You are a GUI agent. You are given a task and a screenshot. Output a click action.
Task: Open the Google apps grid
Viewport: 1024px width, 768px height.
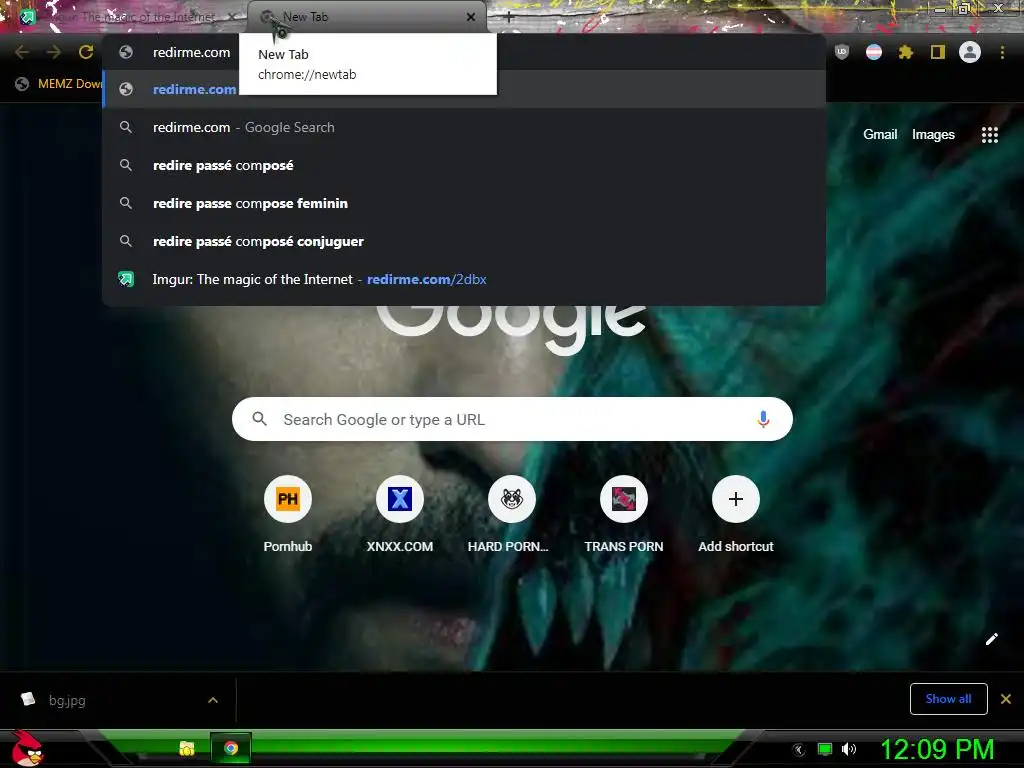[990, 135]
